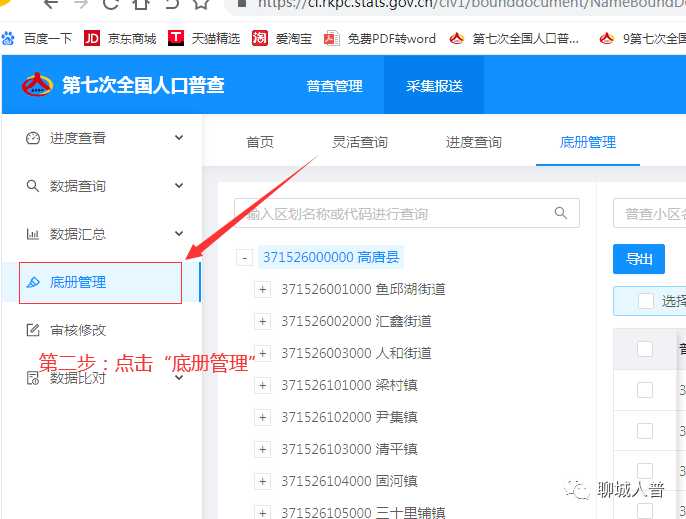
Task: Expand the 数据汇总 sidebar chevron
Action: tap(179, 234)
